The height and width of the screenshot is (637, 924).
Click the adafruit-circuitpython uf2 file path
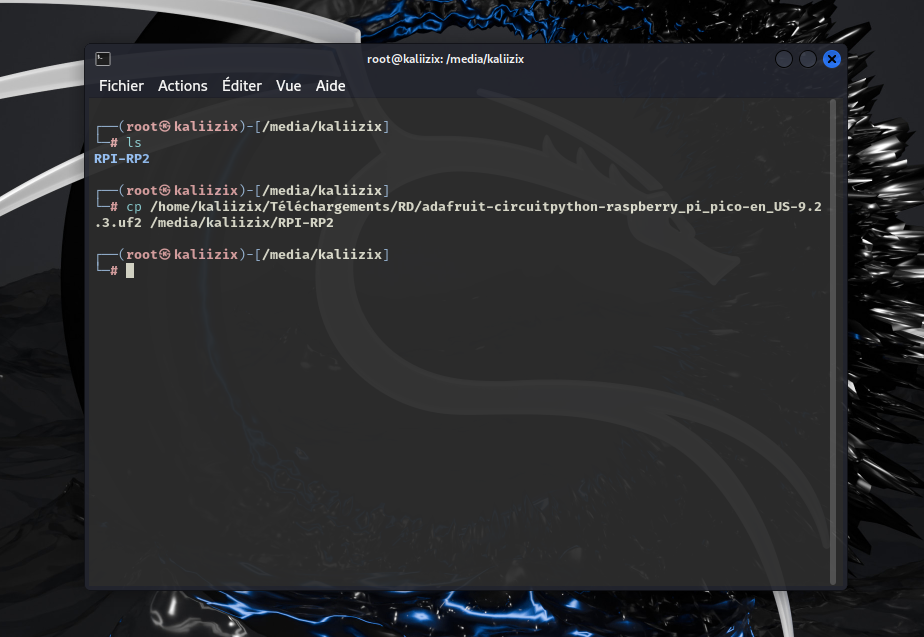point(458,214)
